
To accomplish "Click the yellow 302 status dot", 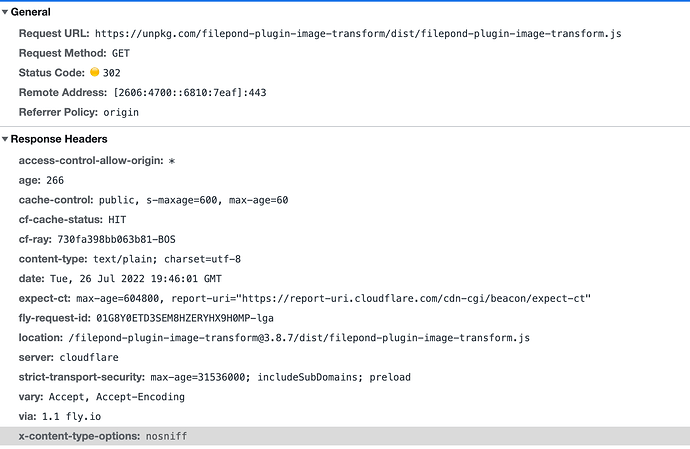I will pos(95,72).
